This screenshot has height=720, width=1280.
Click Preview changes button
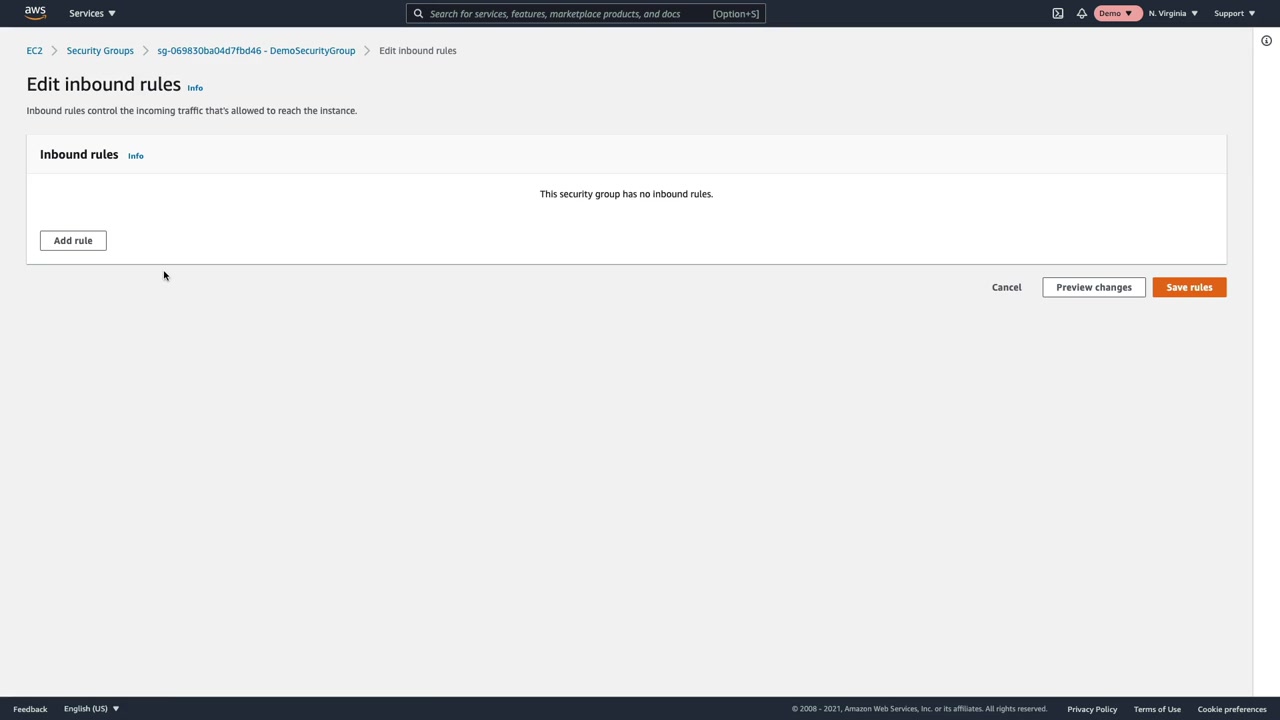click(1094, 288)
